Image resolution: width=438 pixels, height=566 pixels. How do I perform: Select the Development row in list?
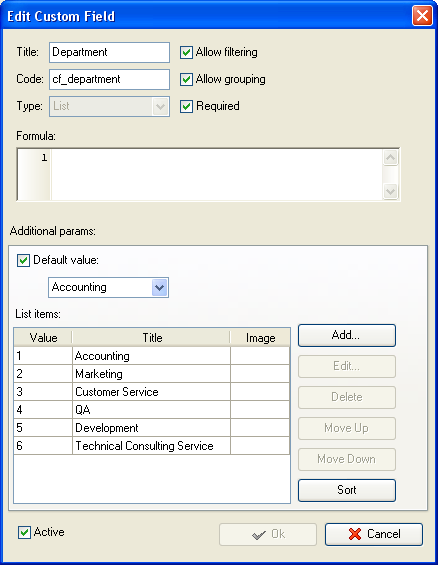click(152, 428)
